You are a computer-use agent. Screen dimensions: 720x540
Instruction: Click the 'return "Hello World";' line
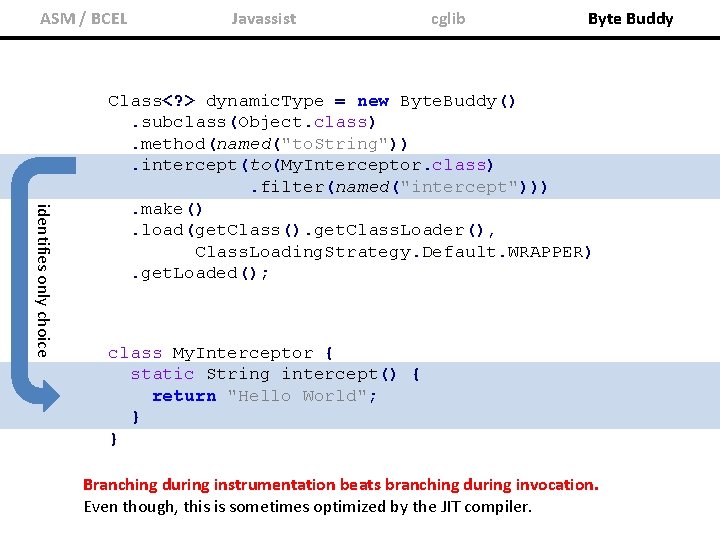coord(264,396)
